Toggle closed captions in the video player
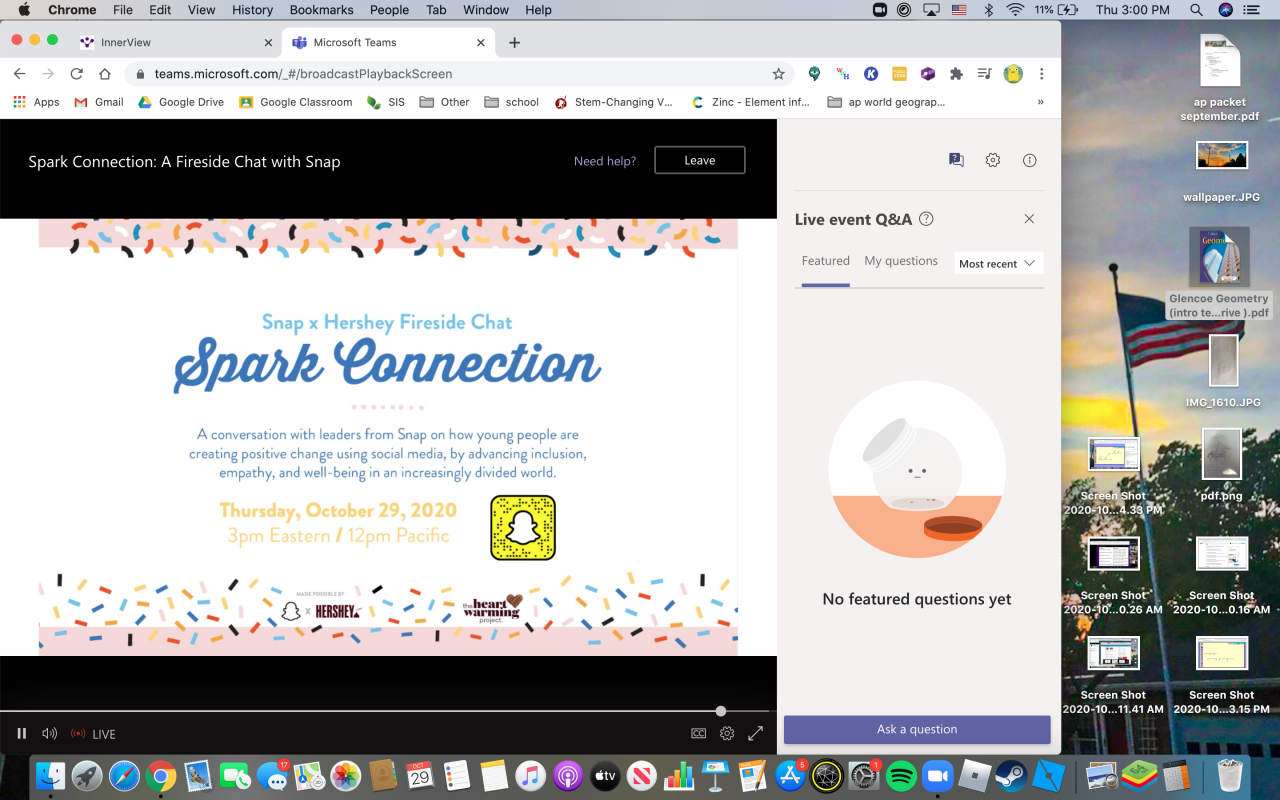The image size is (1280, 800). coord(699,733)
